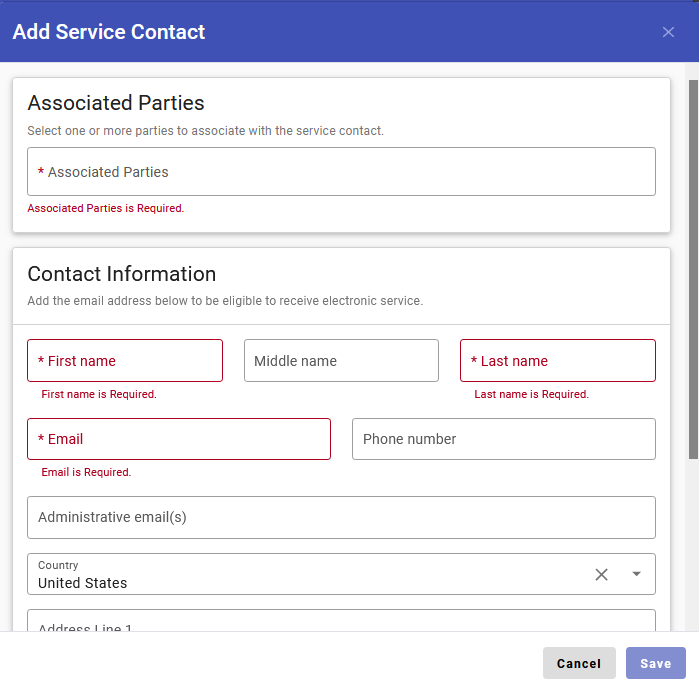The width and height of the screenshot is (699, 691).
Task: Select the Last name input
Action: click(557, 361)
